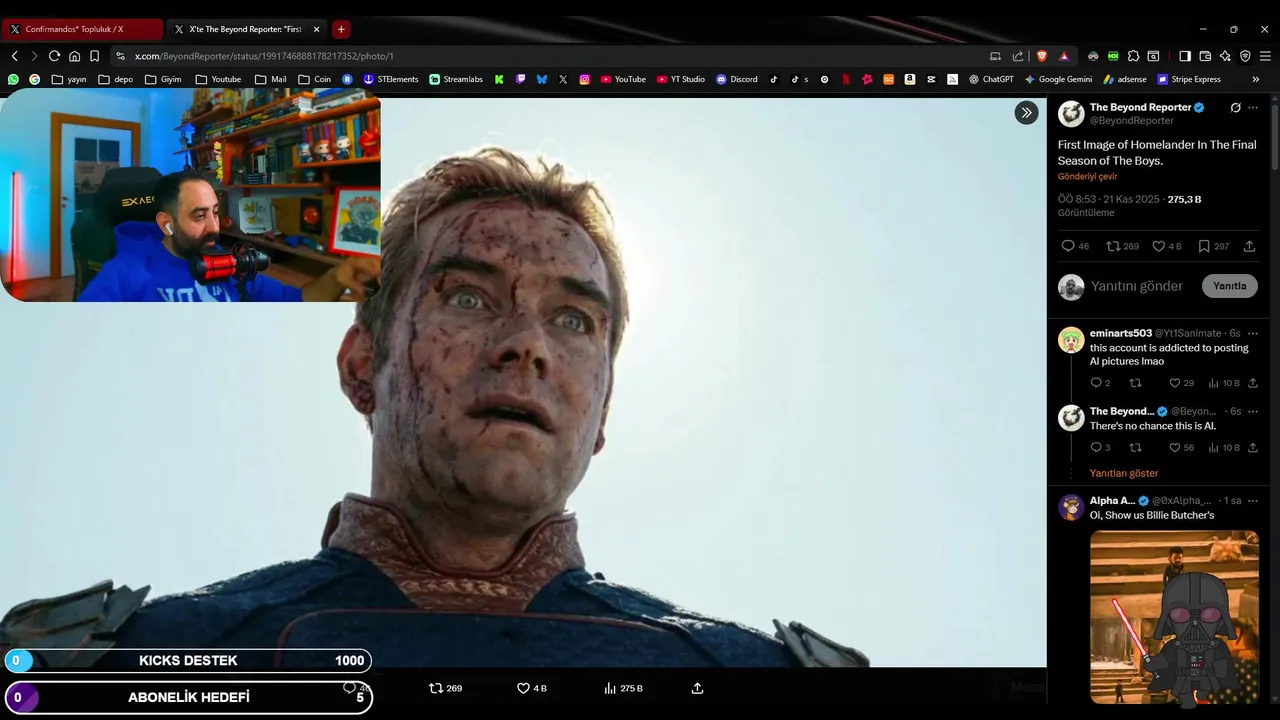Reply to eminarts503's comment
The image size is (1280, 720).
pos(1100,383)
